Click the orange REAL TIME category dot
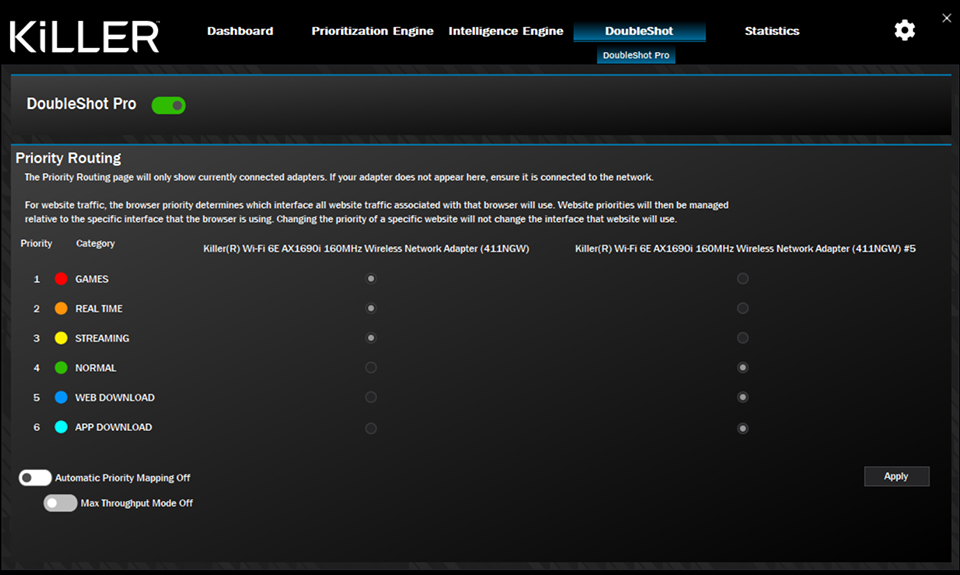Viewport: 960px width, 575px height. [61, 308]
